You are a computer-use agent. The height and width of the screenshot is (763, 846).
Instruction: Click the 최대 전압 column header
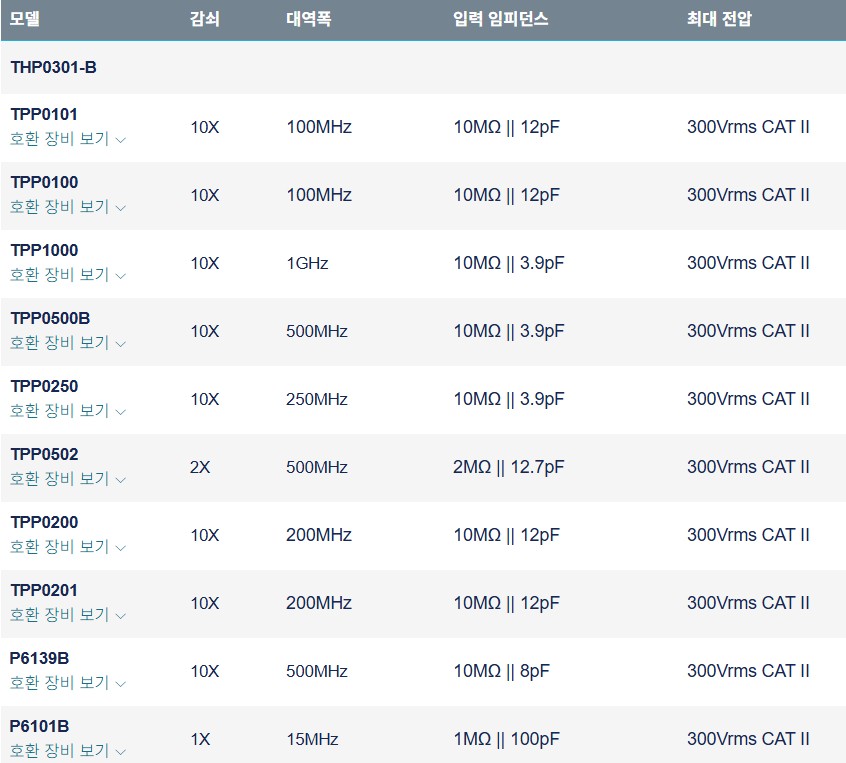(719, 19)
